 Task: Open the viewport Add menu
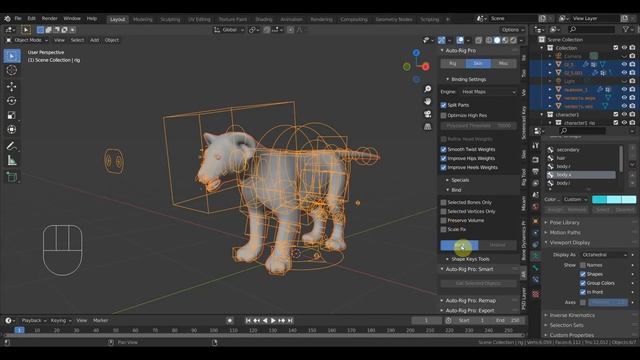click(95, 40)
